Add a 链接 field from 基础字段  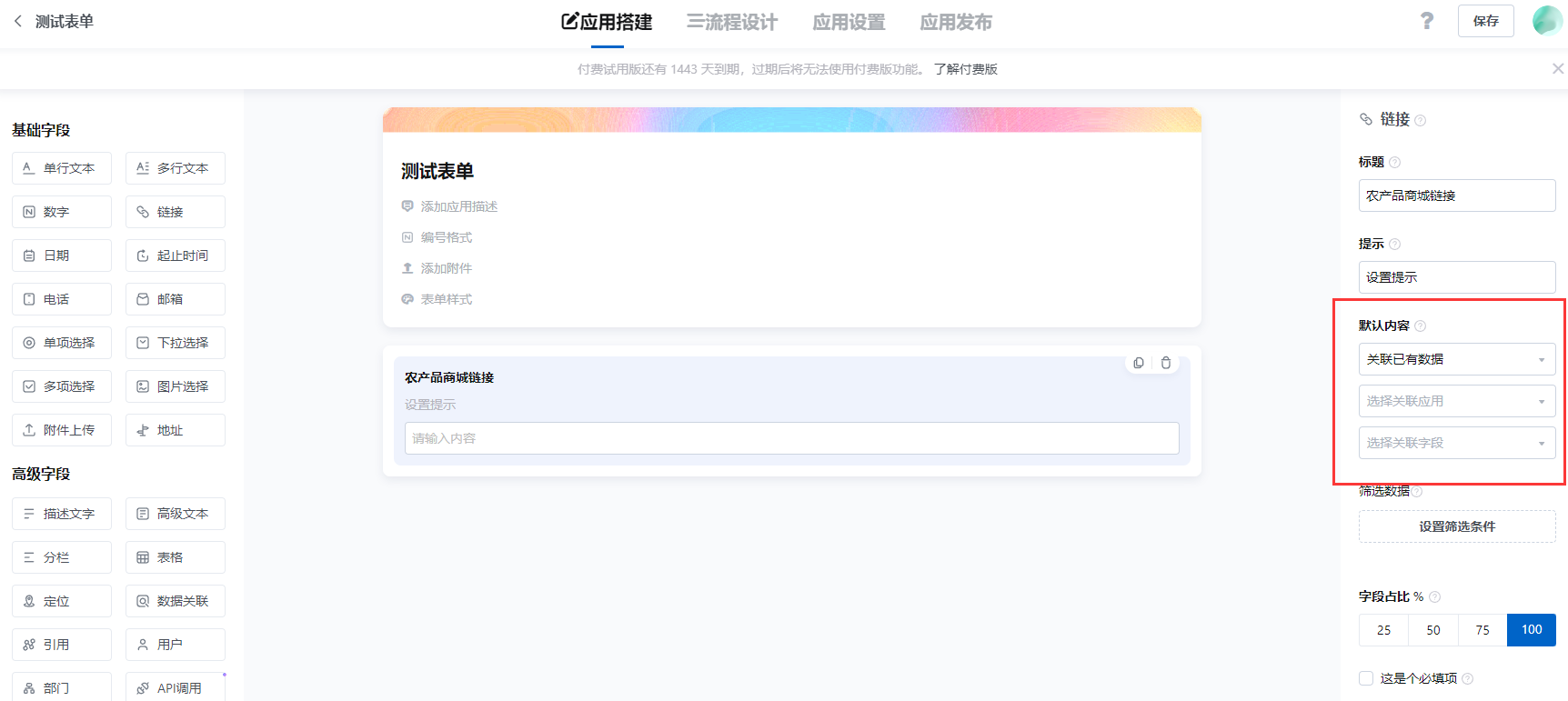point(176,212)
